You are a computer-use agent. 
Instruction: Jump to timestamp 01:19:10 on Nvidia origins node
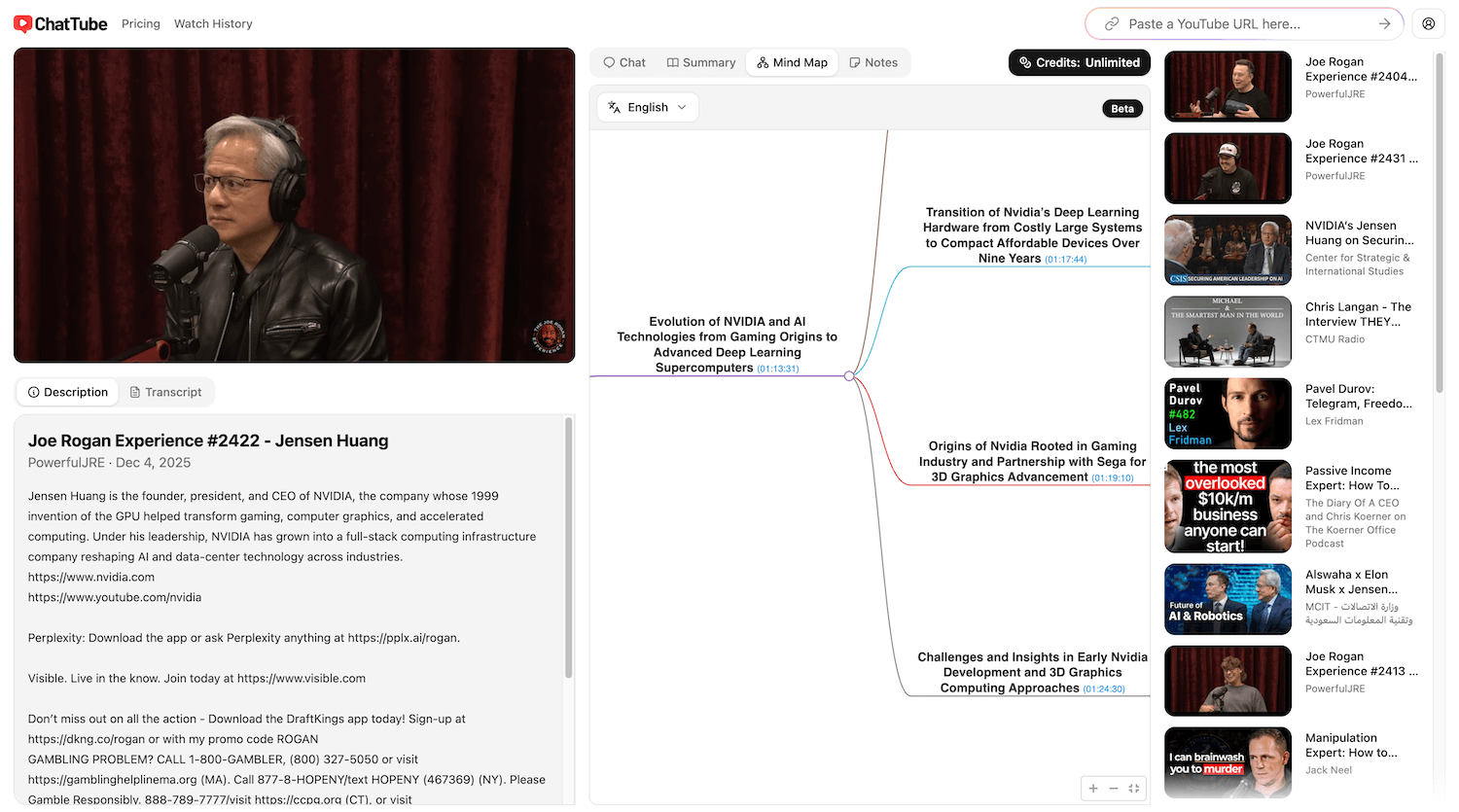coord(1112,477)
